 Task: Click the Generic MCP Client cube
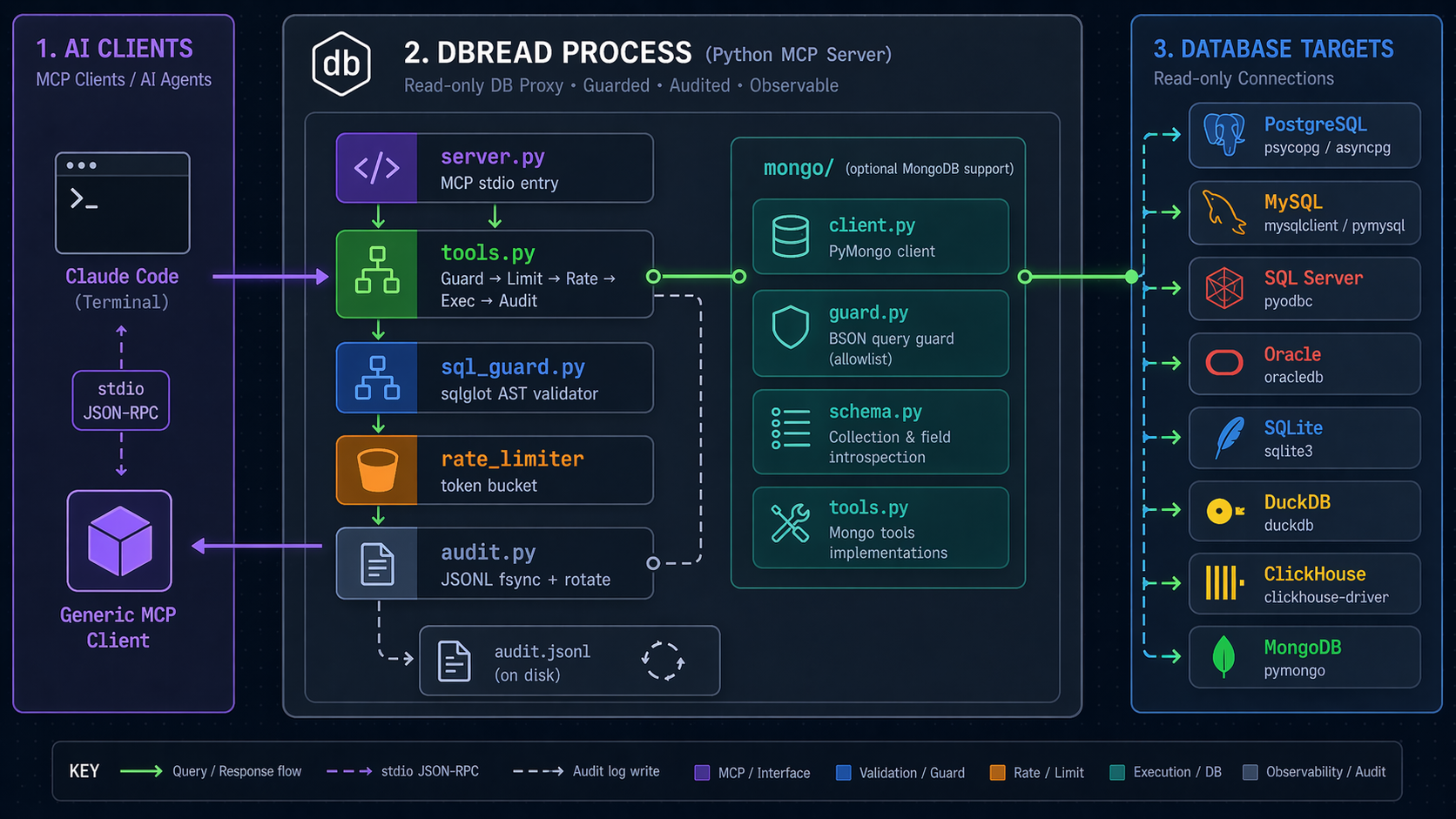[119, 540]
